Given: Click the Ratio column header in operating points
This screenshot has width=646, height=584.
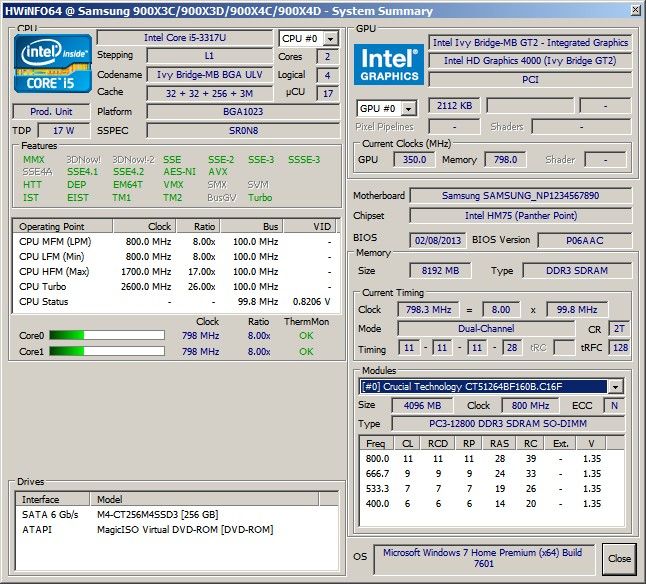Looking at the screenshot, I should pyautogui.click(x=198, y=227).
